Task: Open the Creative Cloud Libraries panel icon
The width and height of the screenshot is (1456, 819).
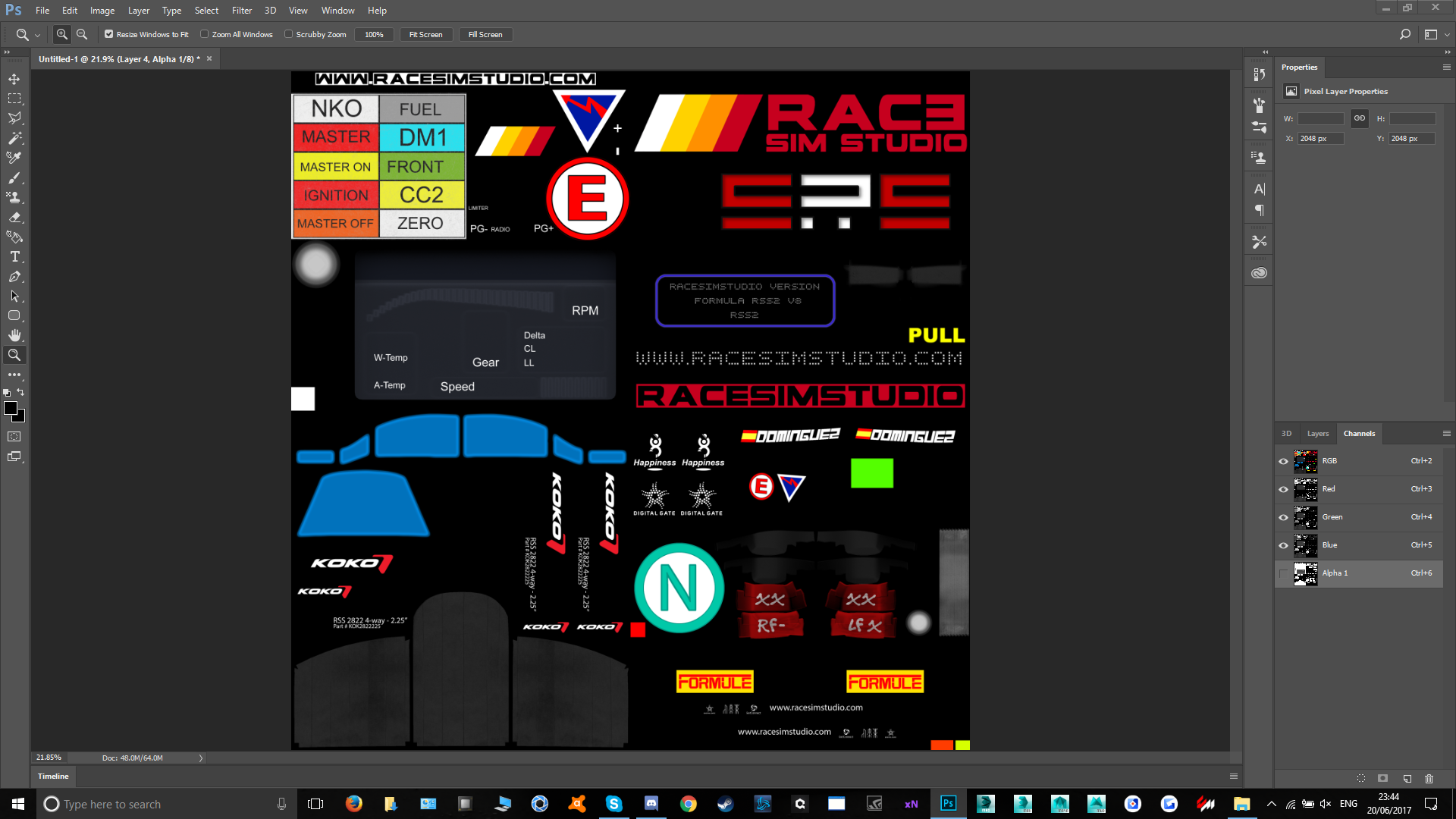Action: point(1260,273)
